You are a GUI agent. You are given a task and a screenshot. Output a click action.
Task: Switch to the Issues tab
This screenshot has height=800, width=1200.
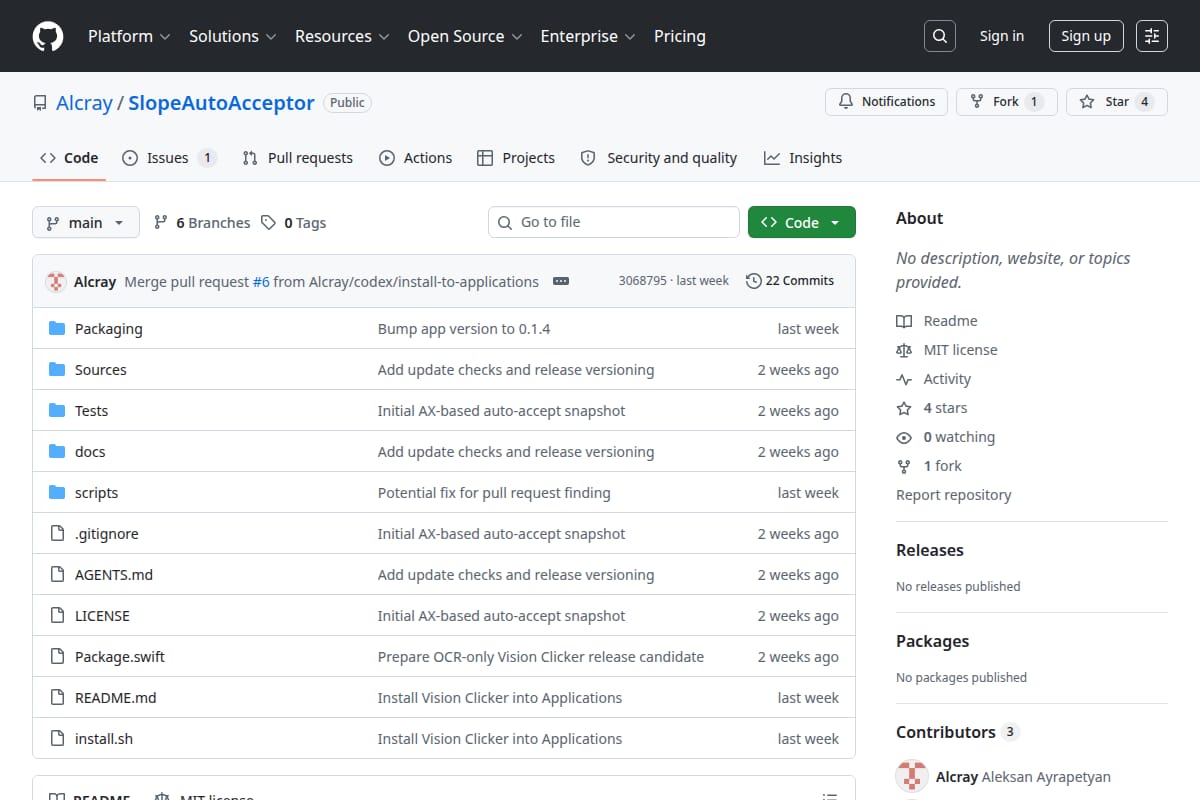click(x=169, y=158)
